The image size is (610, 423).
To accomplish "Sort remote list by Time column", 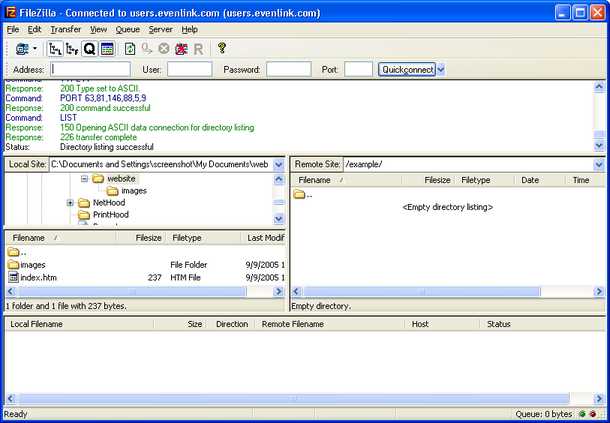I will [585, 180].
